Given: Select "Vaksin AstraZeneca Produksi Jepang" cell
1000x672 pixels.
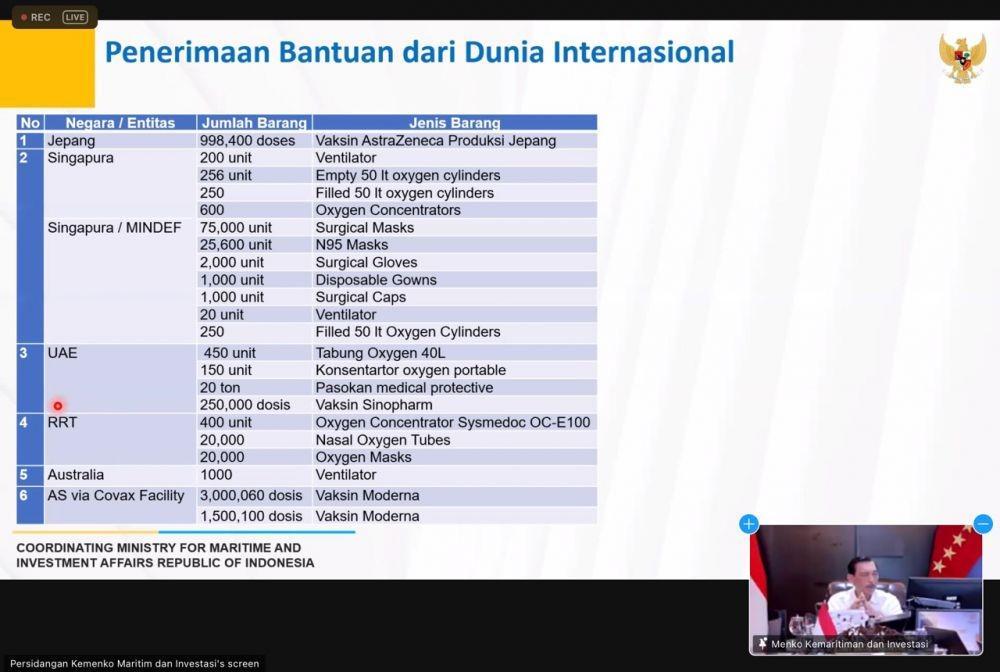Looking at the screenshot, I should point(455,140).
